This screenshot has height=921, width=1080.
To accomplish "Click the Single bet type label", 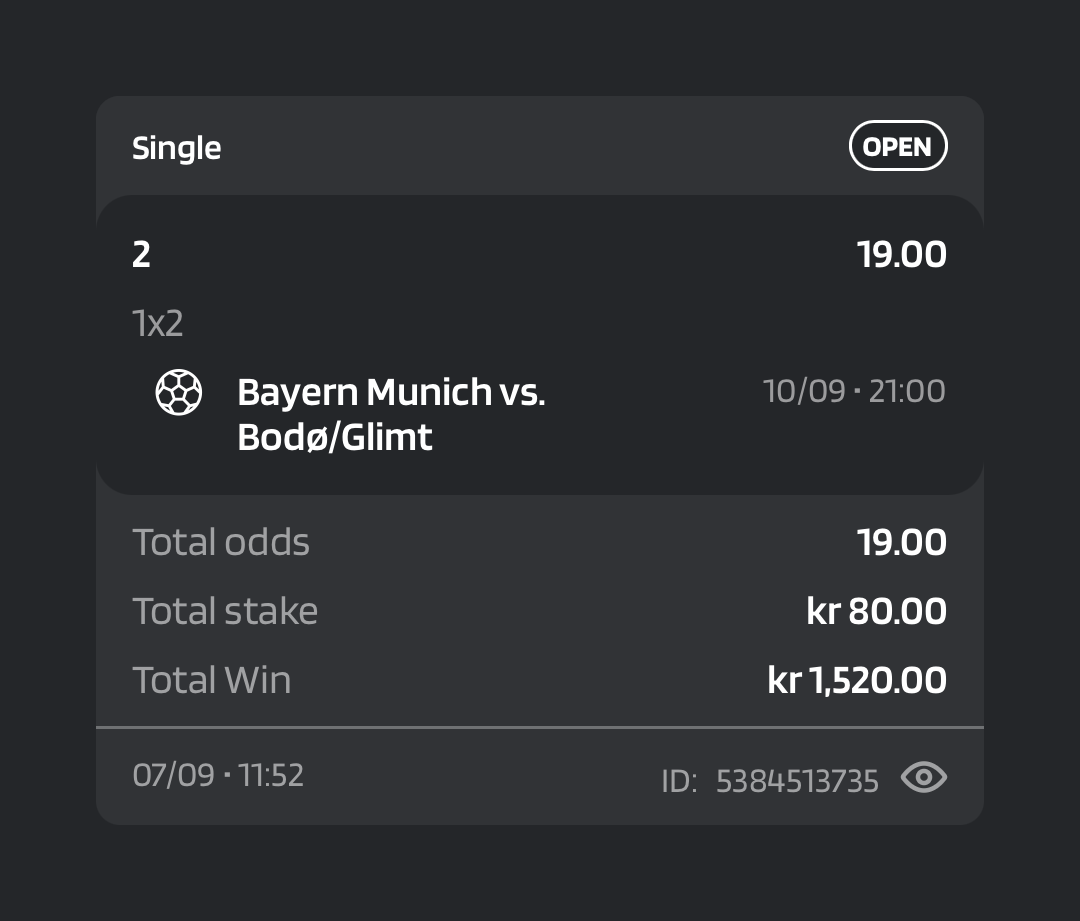I will tap(176, 149).
